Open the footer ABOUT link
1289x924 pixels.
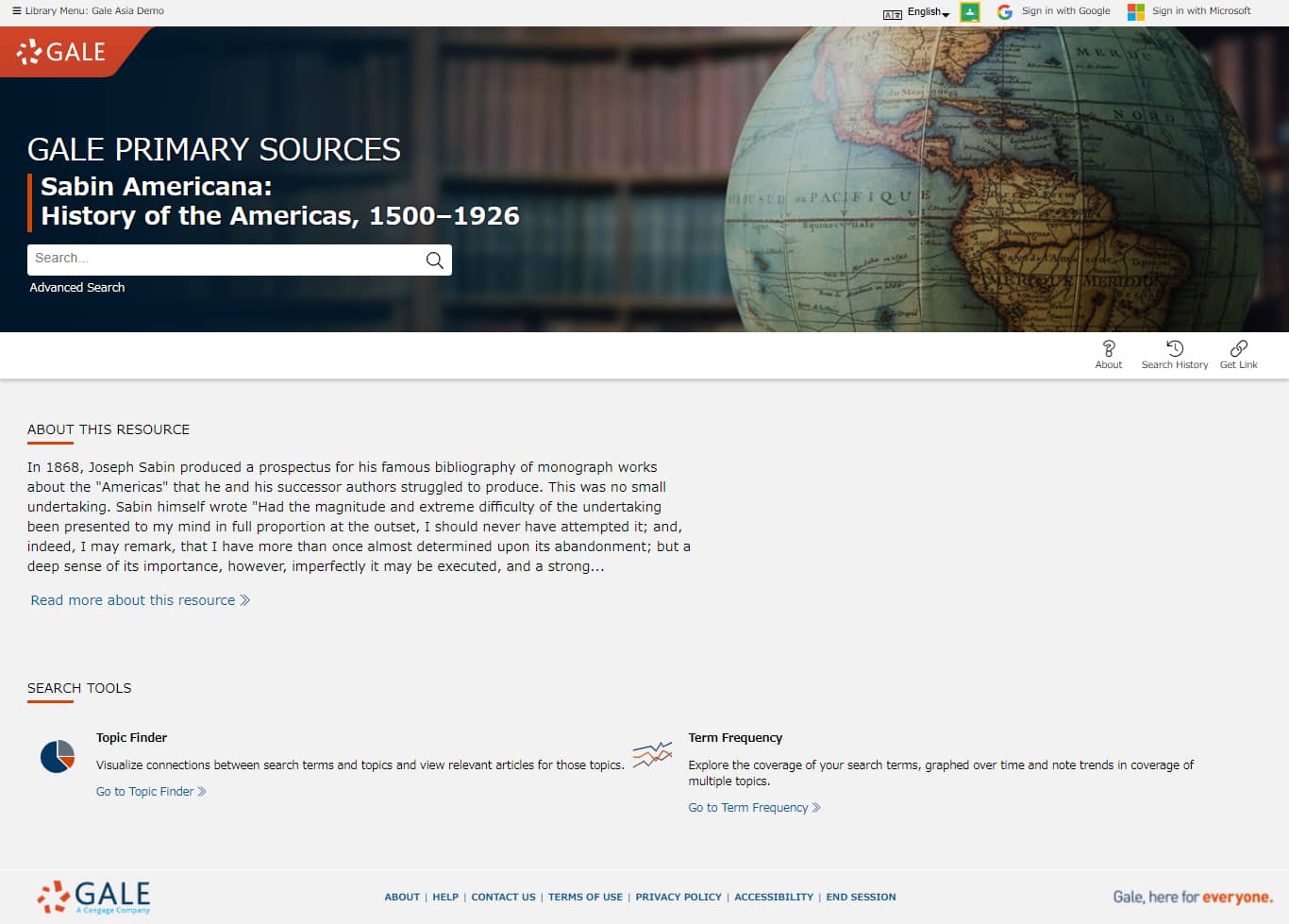[x=402, y=897]
